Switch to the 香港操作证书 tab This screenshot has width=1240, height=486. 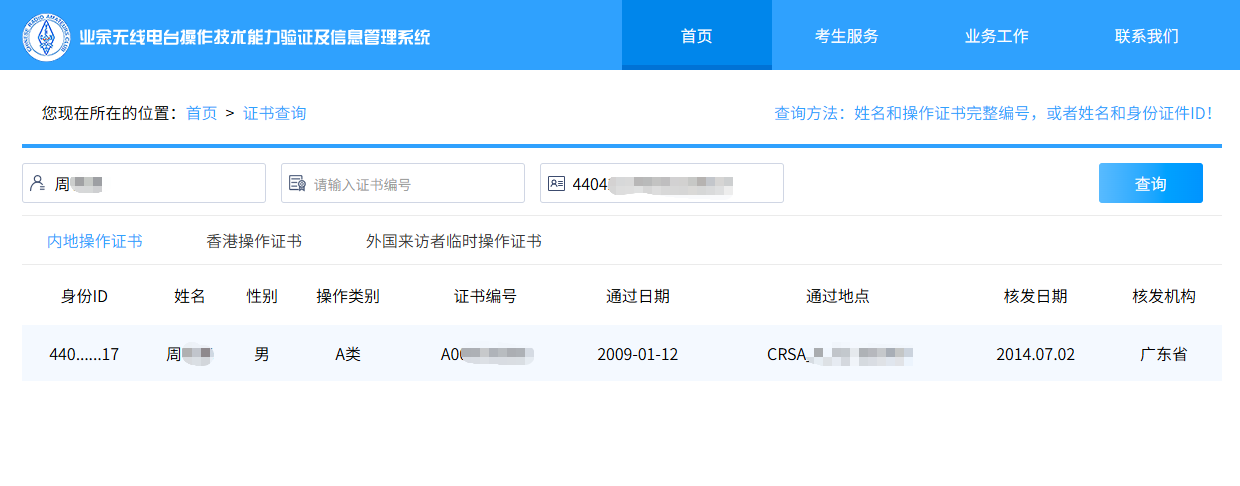tap(254, 241)
